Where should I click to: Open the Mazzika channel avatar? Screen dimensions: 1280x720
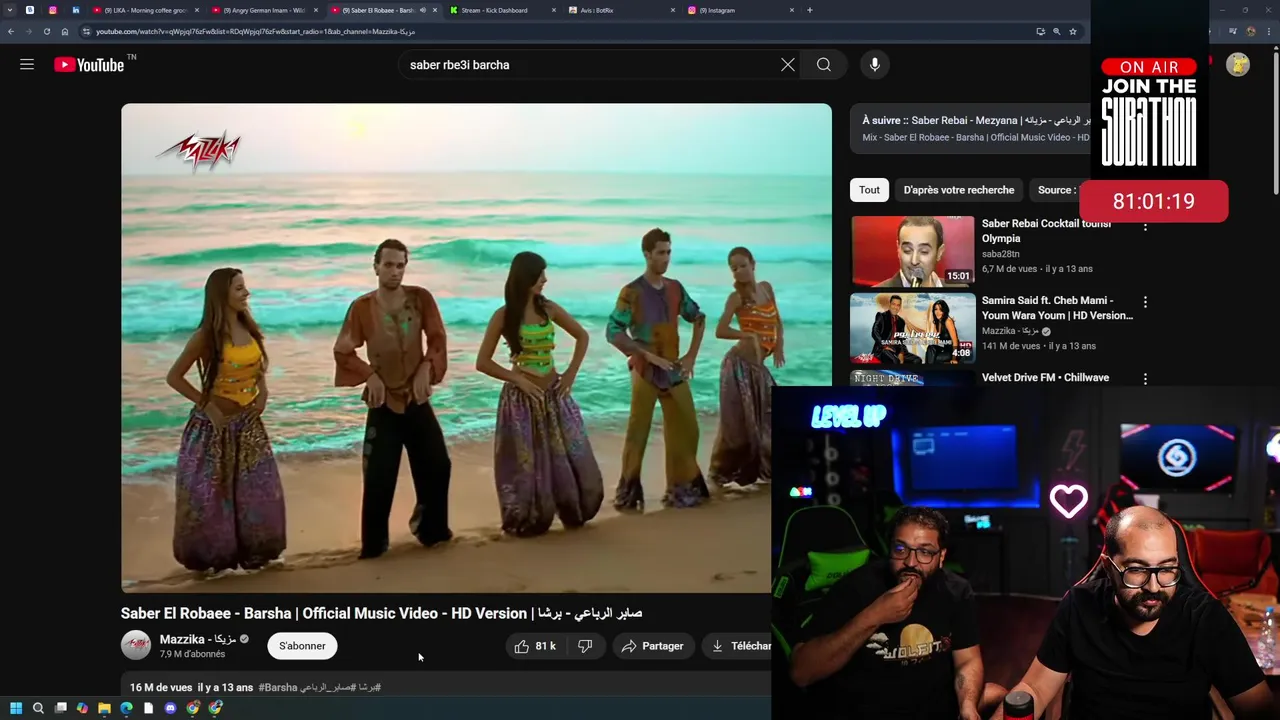tap(136, 646)
